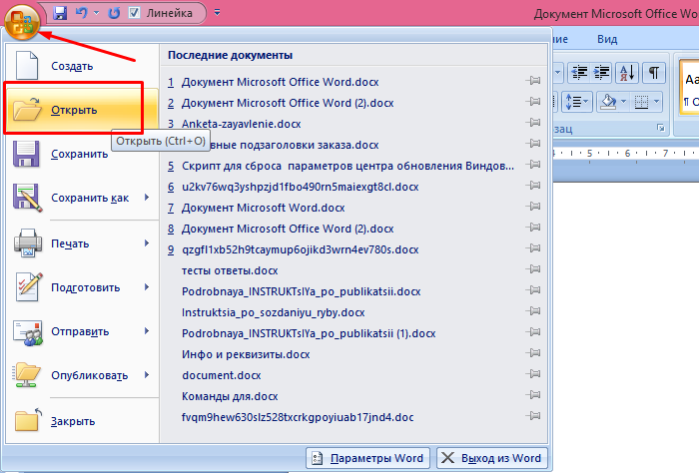Click the Redo icon in quick access toolbar
Image resolution: width=699 pixels, height=473 pixels.
114,13
